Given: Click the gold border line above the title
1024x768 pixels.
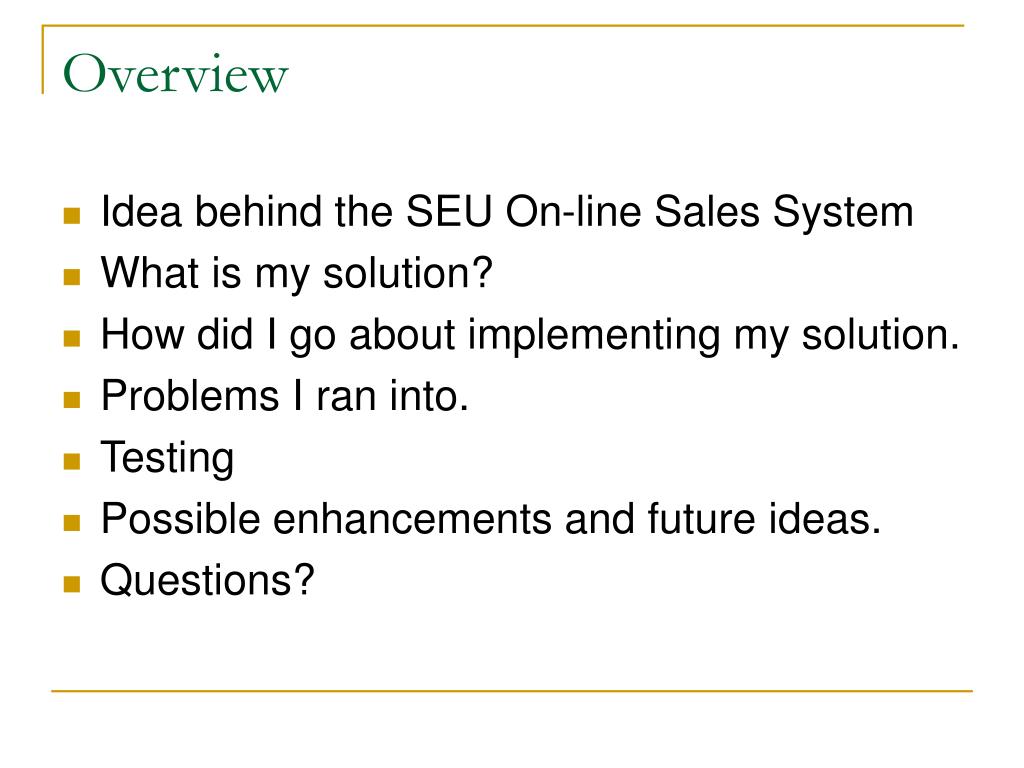Looking at the screenshot, I should tap(503, 26).
